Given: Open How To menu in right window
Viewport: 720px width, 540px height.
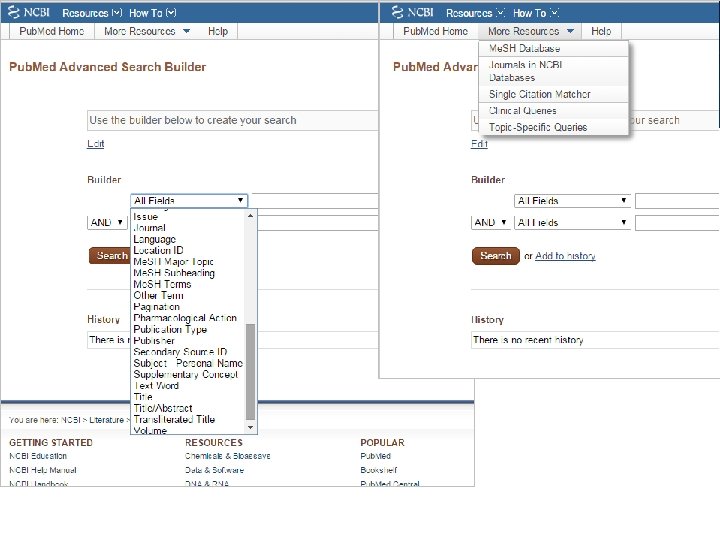Looking at the screenshot, I should tap(536, 13).
